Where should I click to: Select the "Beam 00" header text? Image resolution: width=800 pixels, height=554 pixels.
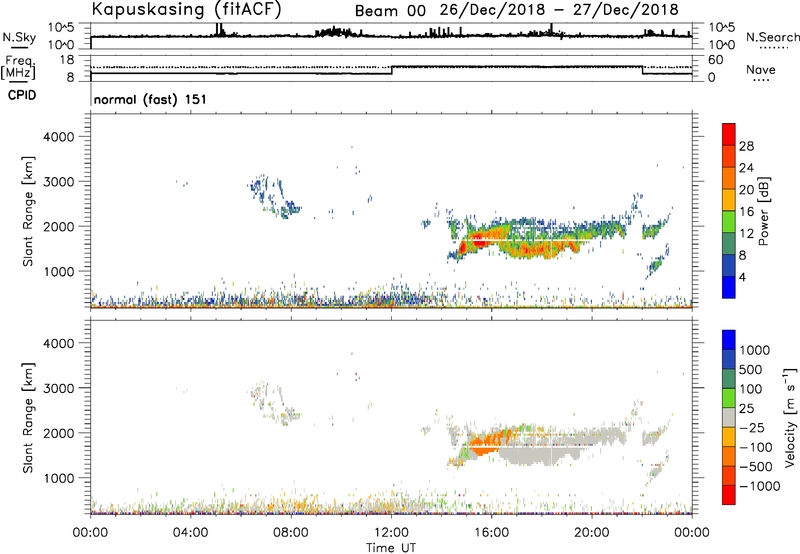(390, 11)
